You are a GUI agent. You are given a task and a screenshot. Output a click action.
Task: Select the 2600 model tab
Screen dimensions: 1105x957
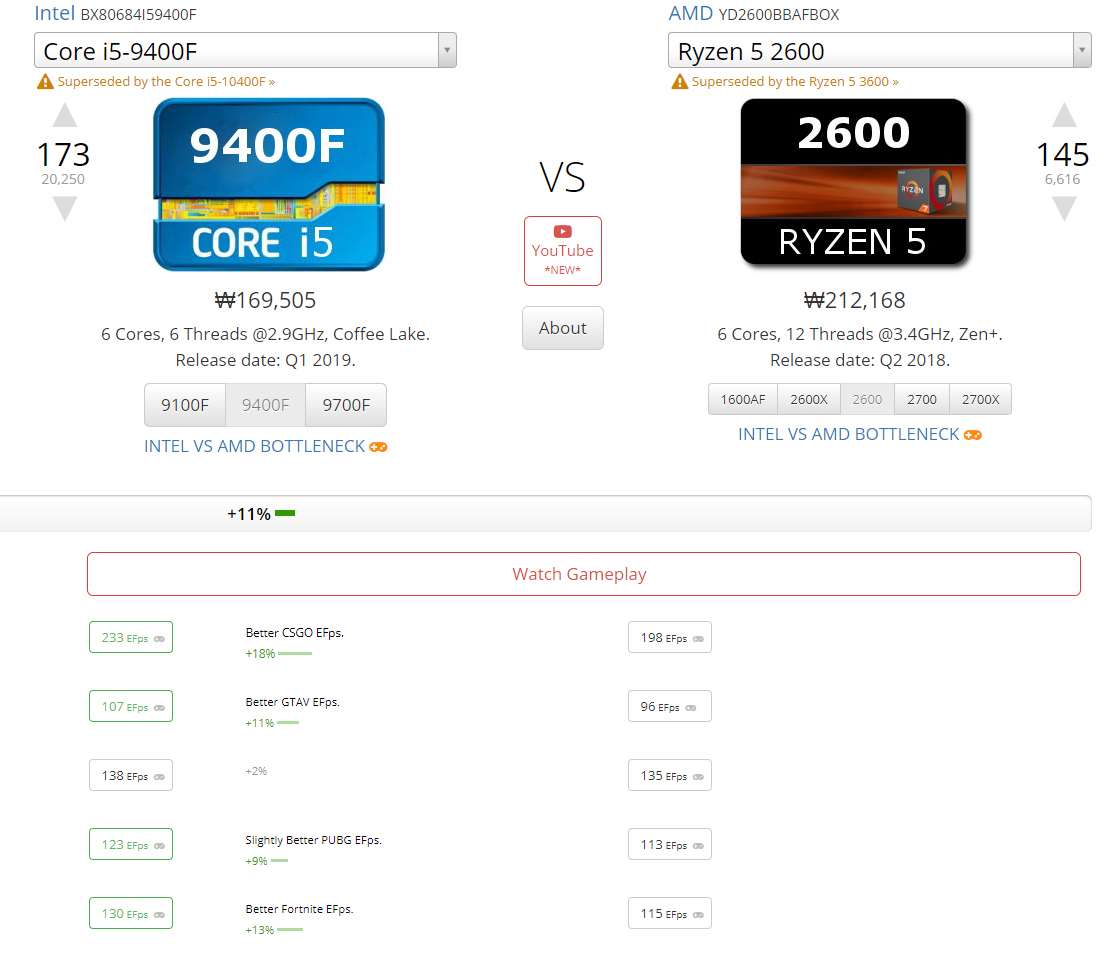[x=867, y=400]
